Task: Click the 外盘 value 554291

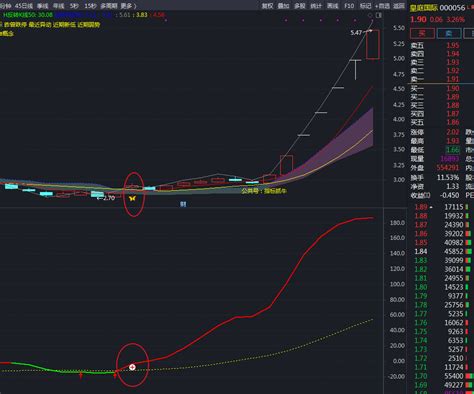Action: click(x=448, y=168)
